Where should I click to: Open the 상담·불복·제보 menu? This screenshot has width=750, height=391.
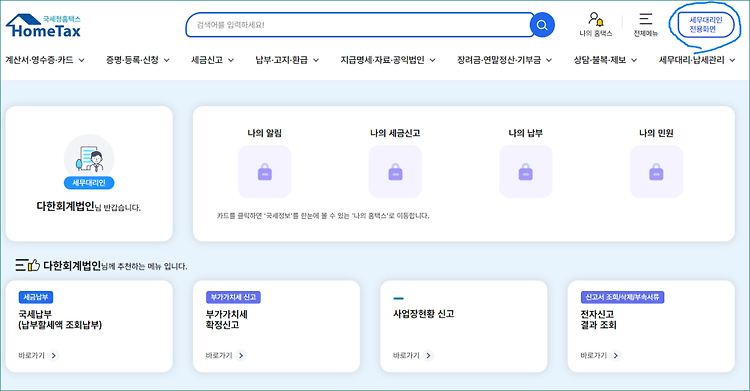(600, 60)
